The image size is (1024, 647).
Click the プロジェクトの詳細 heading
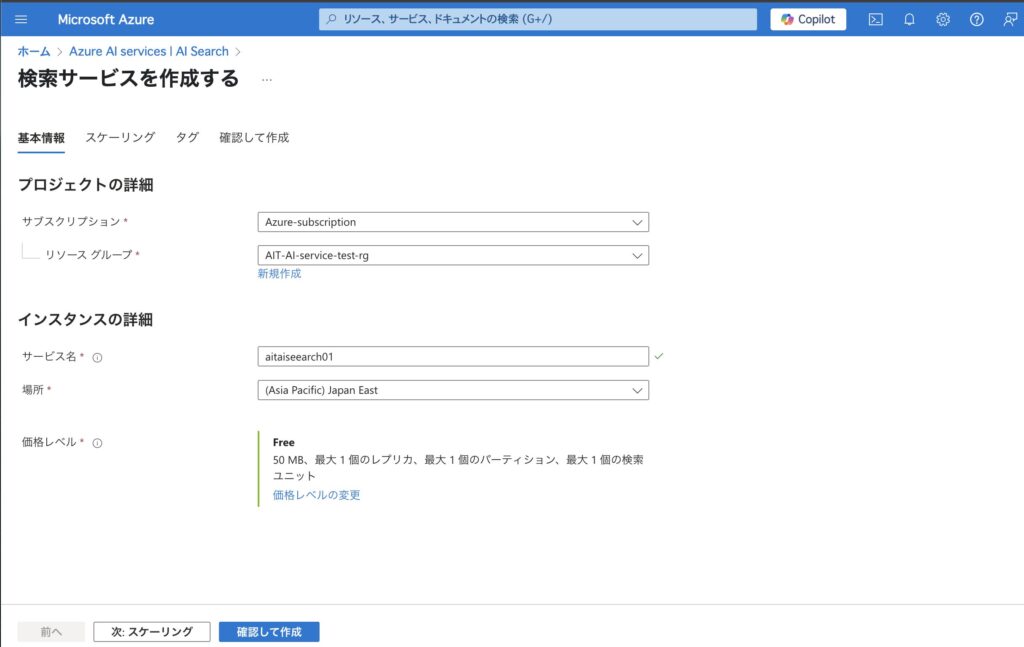(86, 185)
